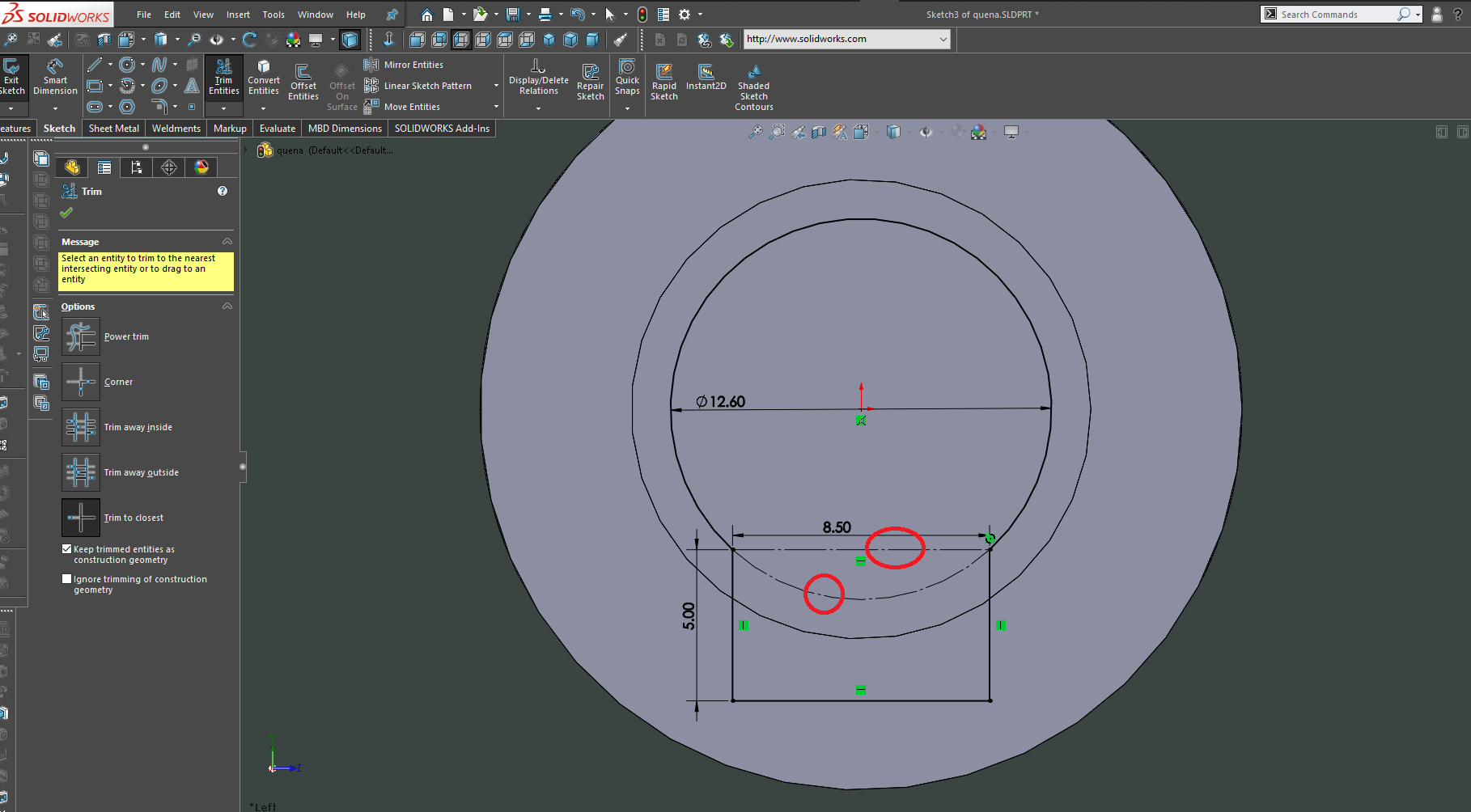
Task: Select the Corner trim option
Action: [81, 382]
